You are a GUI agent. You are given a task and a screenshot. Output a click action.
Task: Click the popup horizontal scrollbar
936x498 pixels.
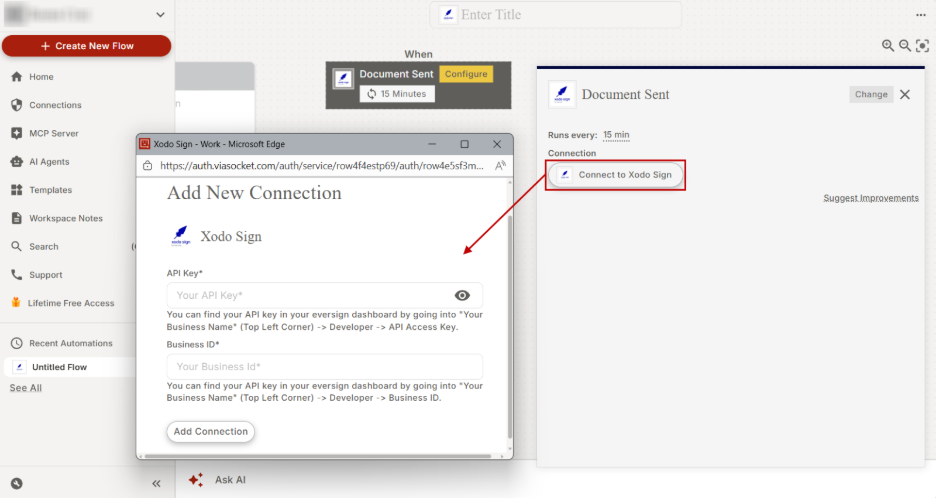click(x=318, y=457)
